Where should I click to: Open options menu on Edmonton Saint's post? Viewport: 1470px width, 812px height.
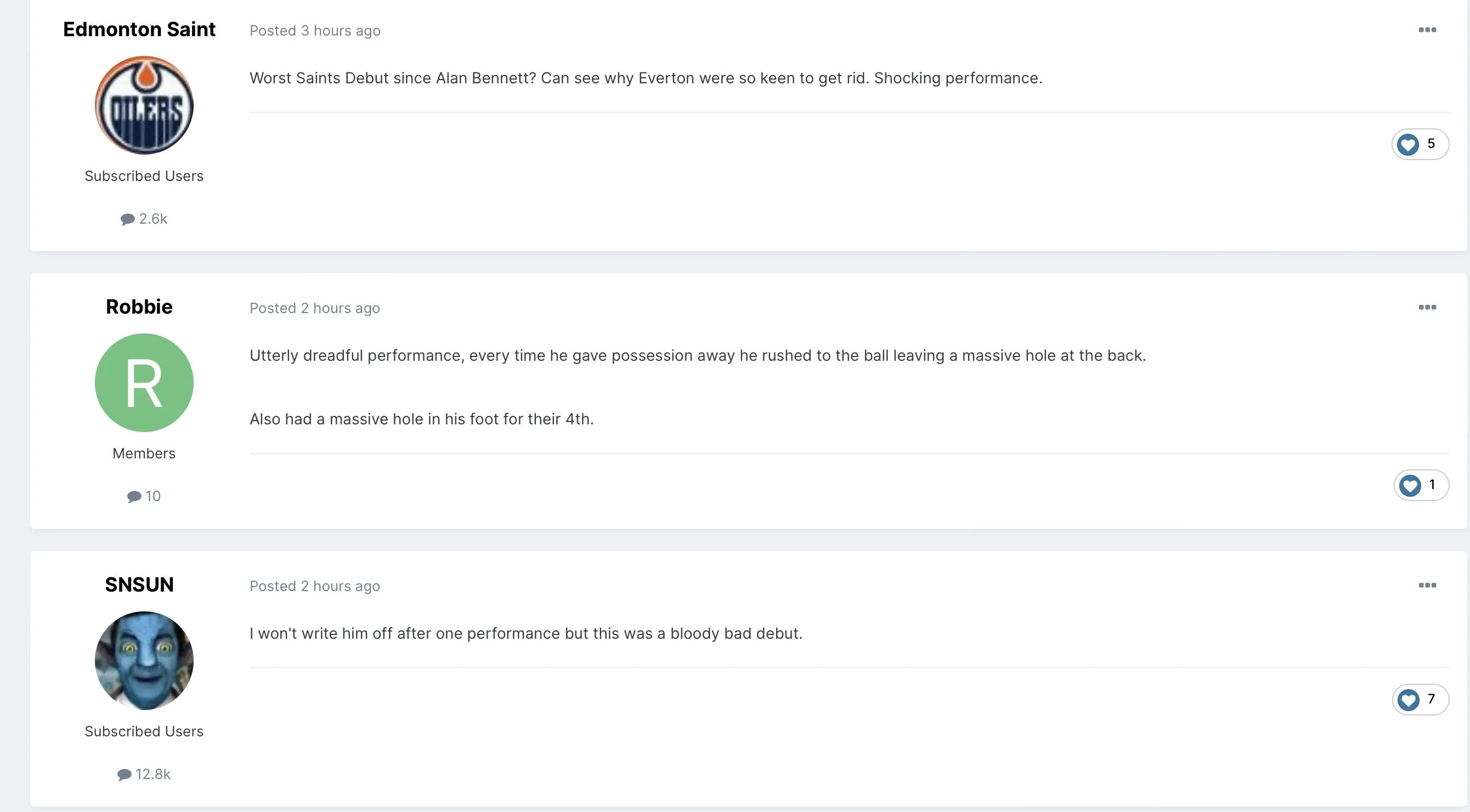click(1427, 30)
